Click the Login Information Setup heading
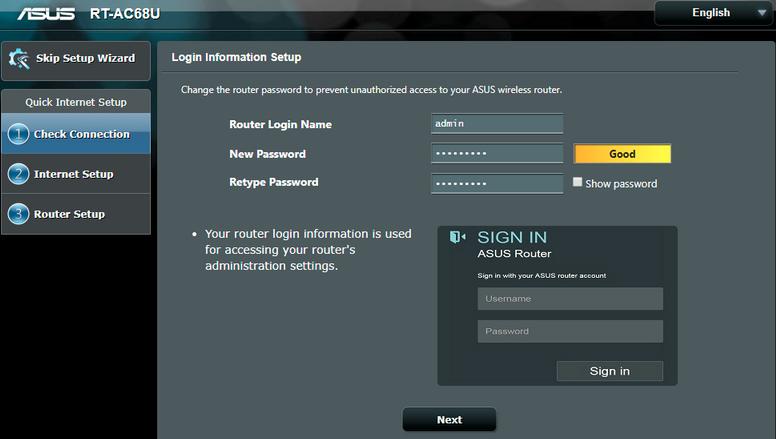 pyautogui.click(x=236, y=57)
